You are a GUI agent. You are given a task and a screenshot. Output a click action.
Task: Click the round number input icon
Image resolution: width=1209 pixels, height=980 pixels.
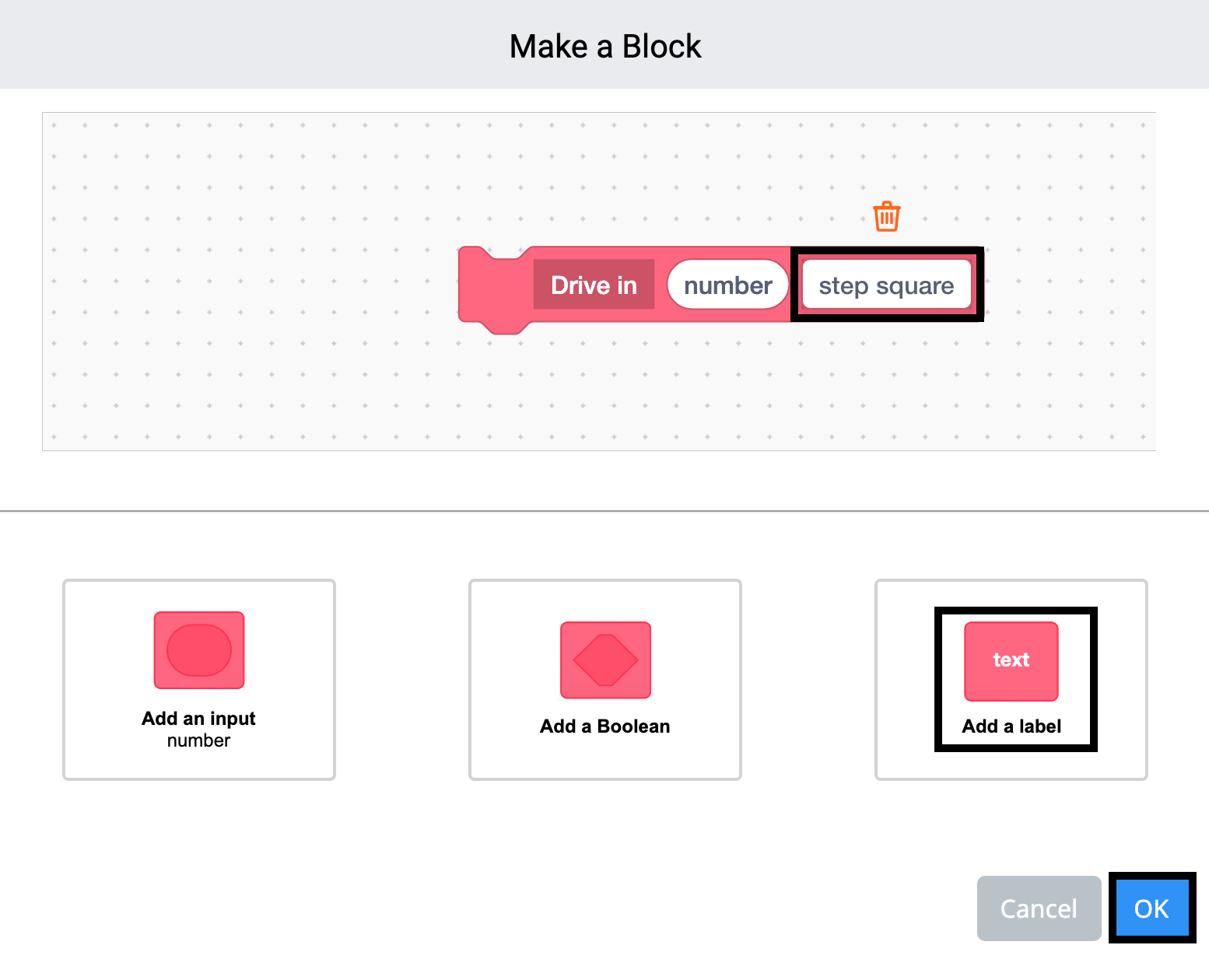coord(198,650)
